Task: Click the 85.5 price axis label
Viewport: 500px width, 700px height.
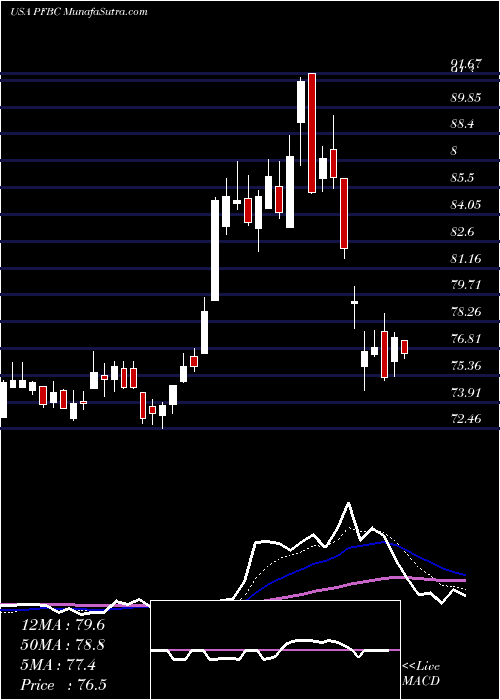Action: [x=462, y=178]
